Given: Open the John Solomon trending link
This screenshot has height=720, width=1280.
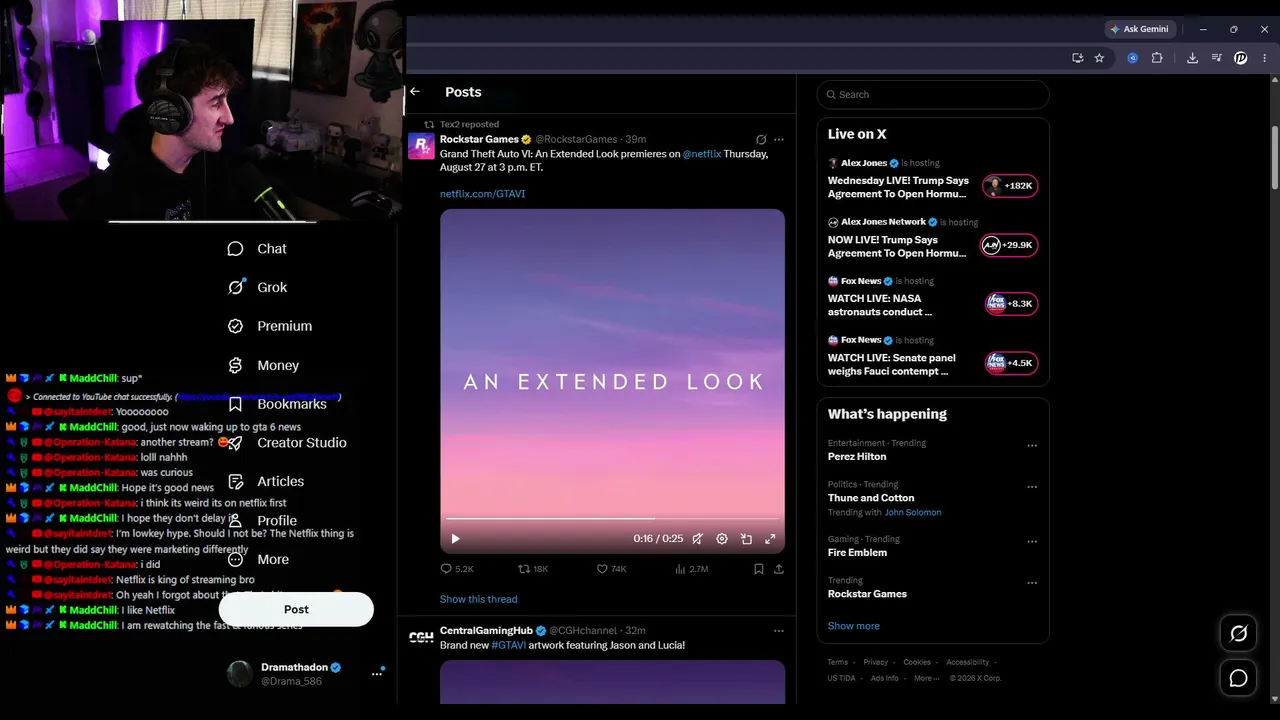Looking at the screenshot, I should [x=913, y=512].
